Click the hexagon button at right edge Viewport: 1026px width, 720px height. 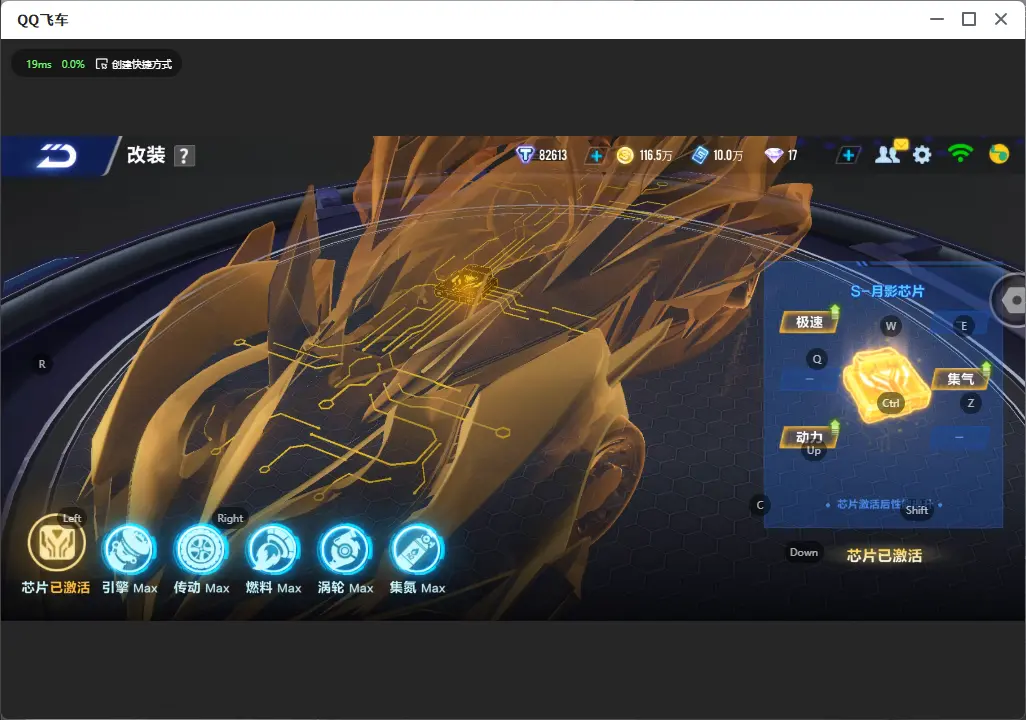[1011, 300]
